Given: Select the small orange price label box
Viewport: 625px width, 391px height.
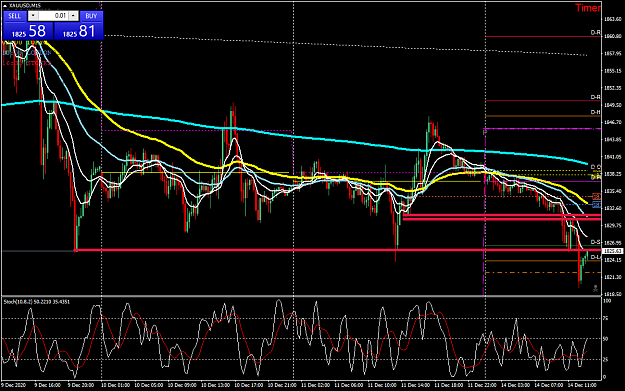Looking at the screenshot, I should 596,196.
